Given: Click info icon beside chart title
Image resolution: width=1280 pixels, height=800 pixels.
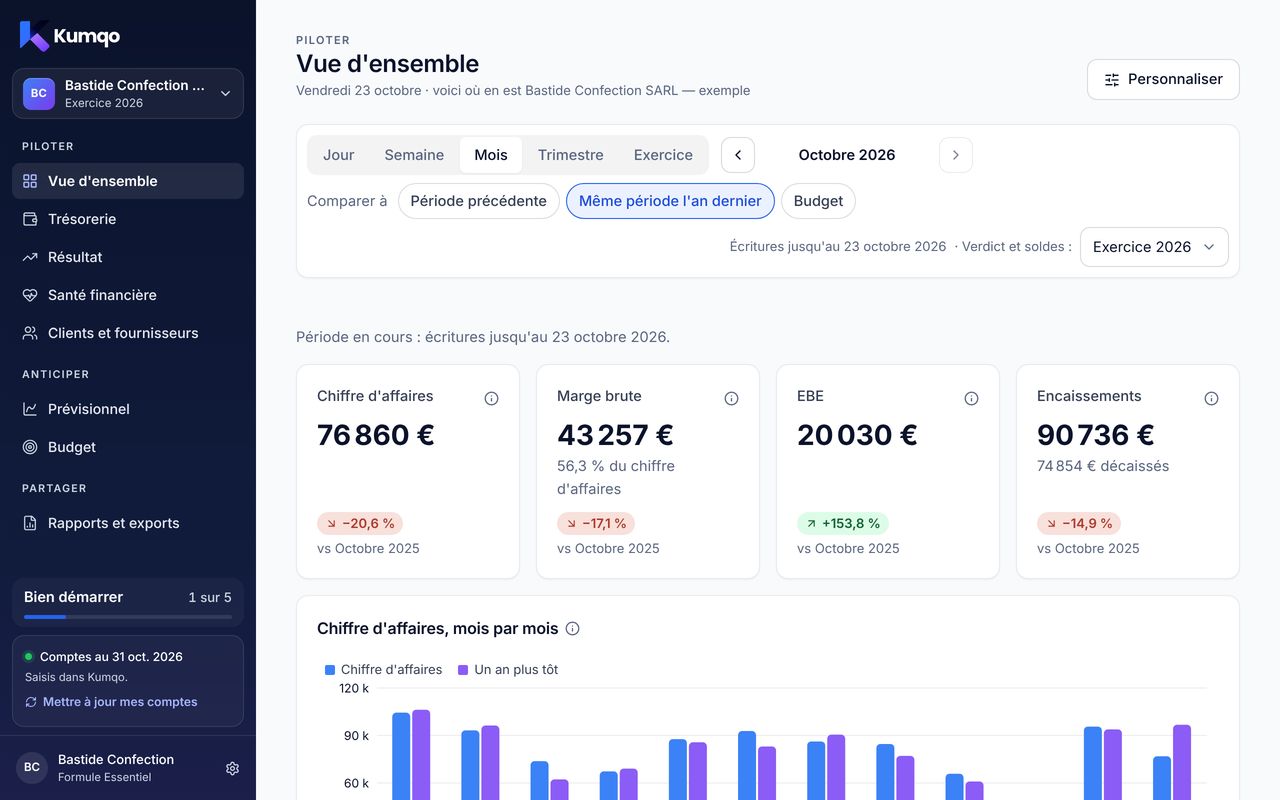Looking at the screenshot, I should coord(572,629).
